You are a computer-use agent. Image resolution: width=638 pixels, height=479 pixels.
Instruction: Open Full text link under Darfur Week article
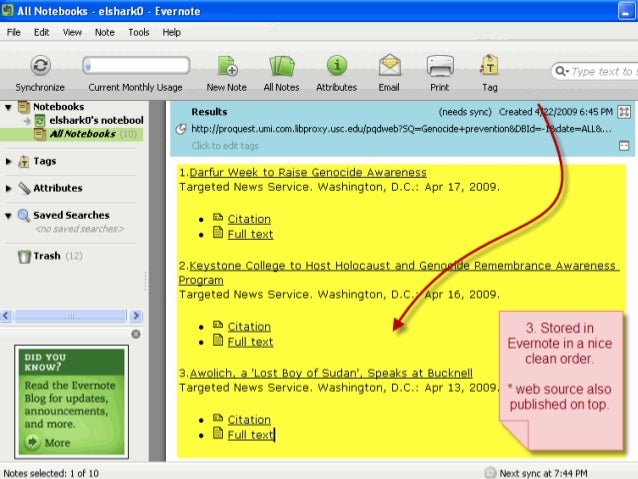(250, 234)
